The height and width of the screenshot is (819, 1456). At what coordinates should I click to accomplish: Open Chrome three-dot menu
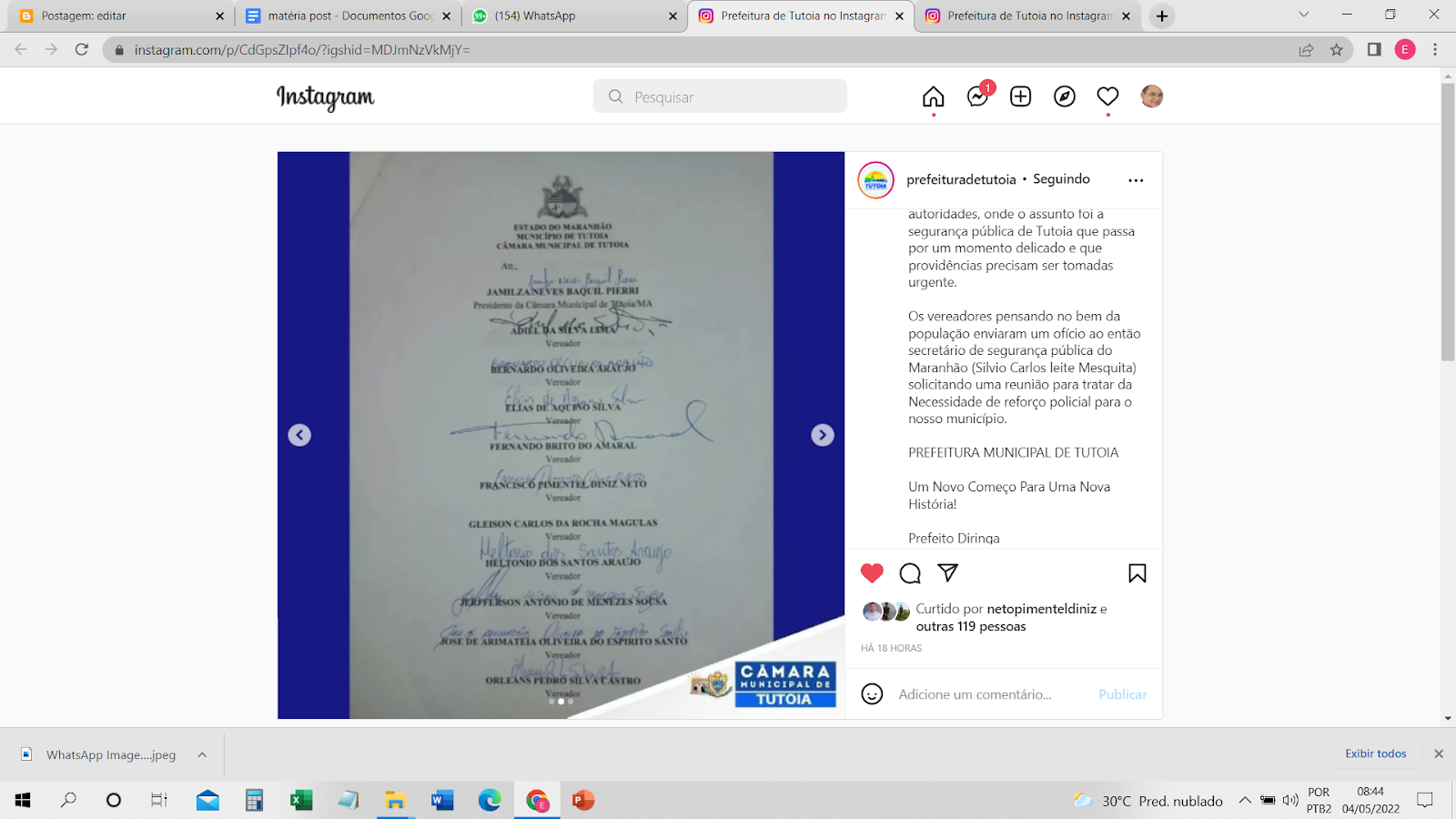[1435, 50]
